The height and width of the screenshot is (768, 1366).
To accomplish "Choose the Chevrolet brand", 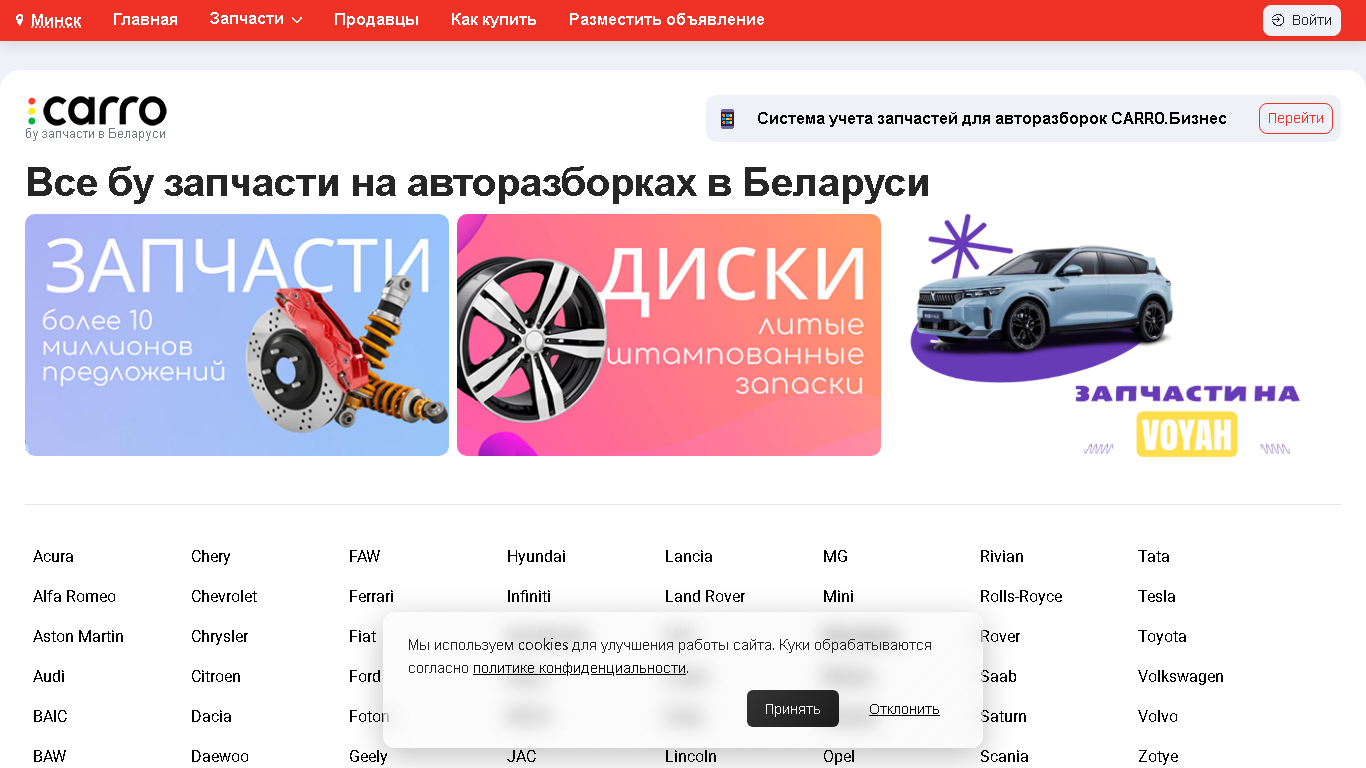I will coord(224,596).
